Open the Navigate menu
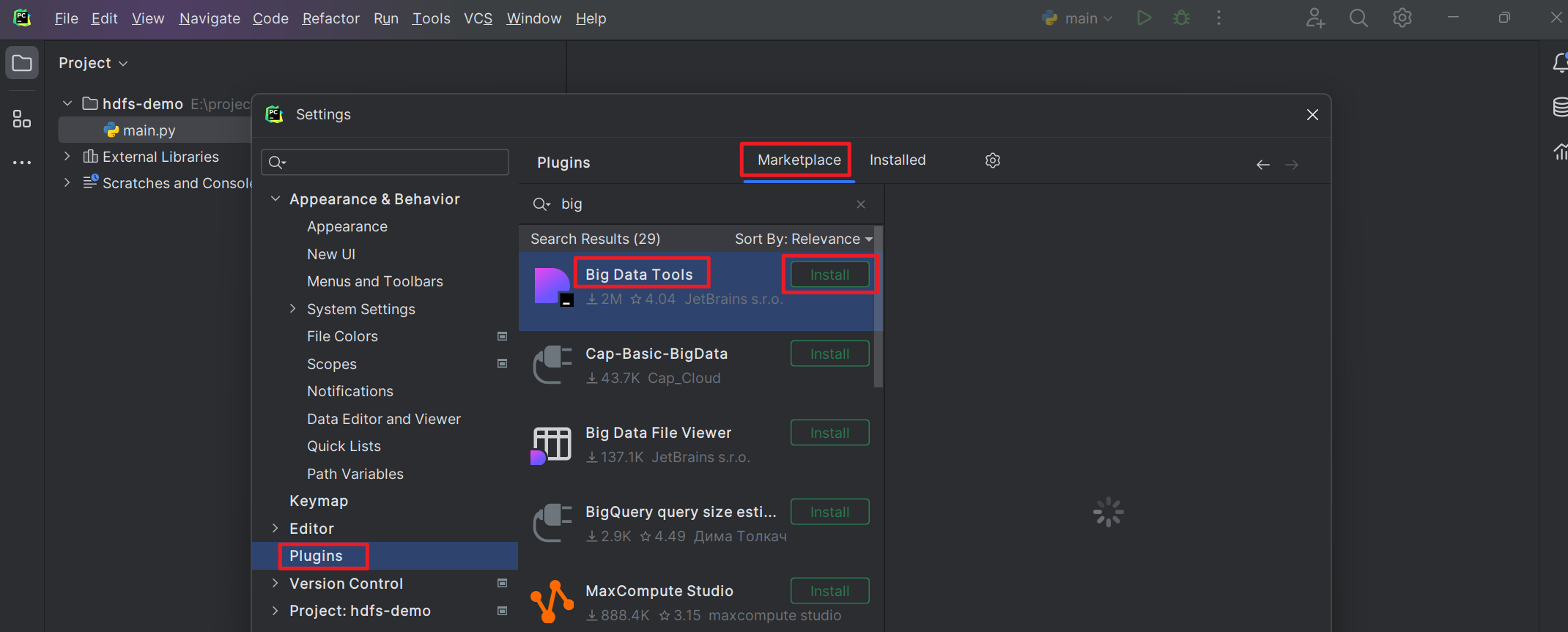 click(x=210, y=18)
